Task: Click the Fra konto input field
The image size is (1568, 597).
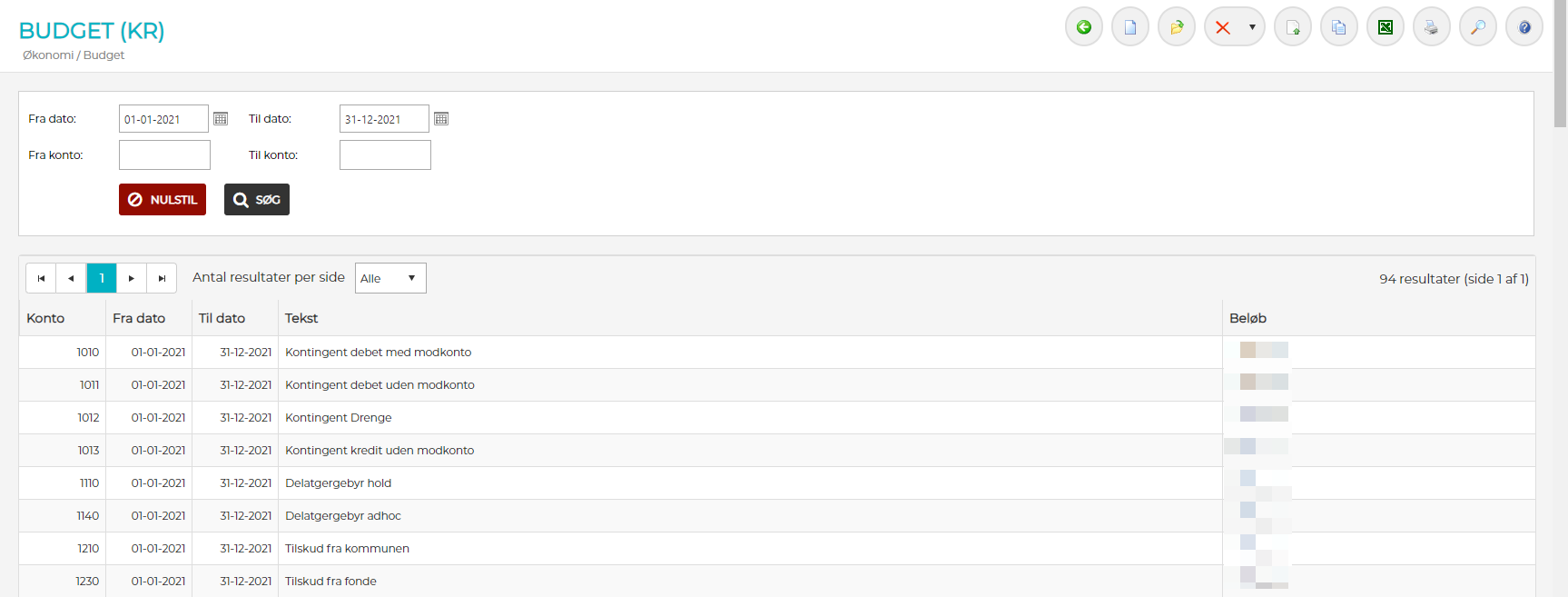Action: click(x=164, y=155)
